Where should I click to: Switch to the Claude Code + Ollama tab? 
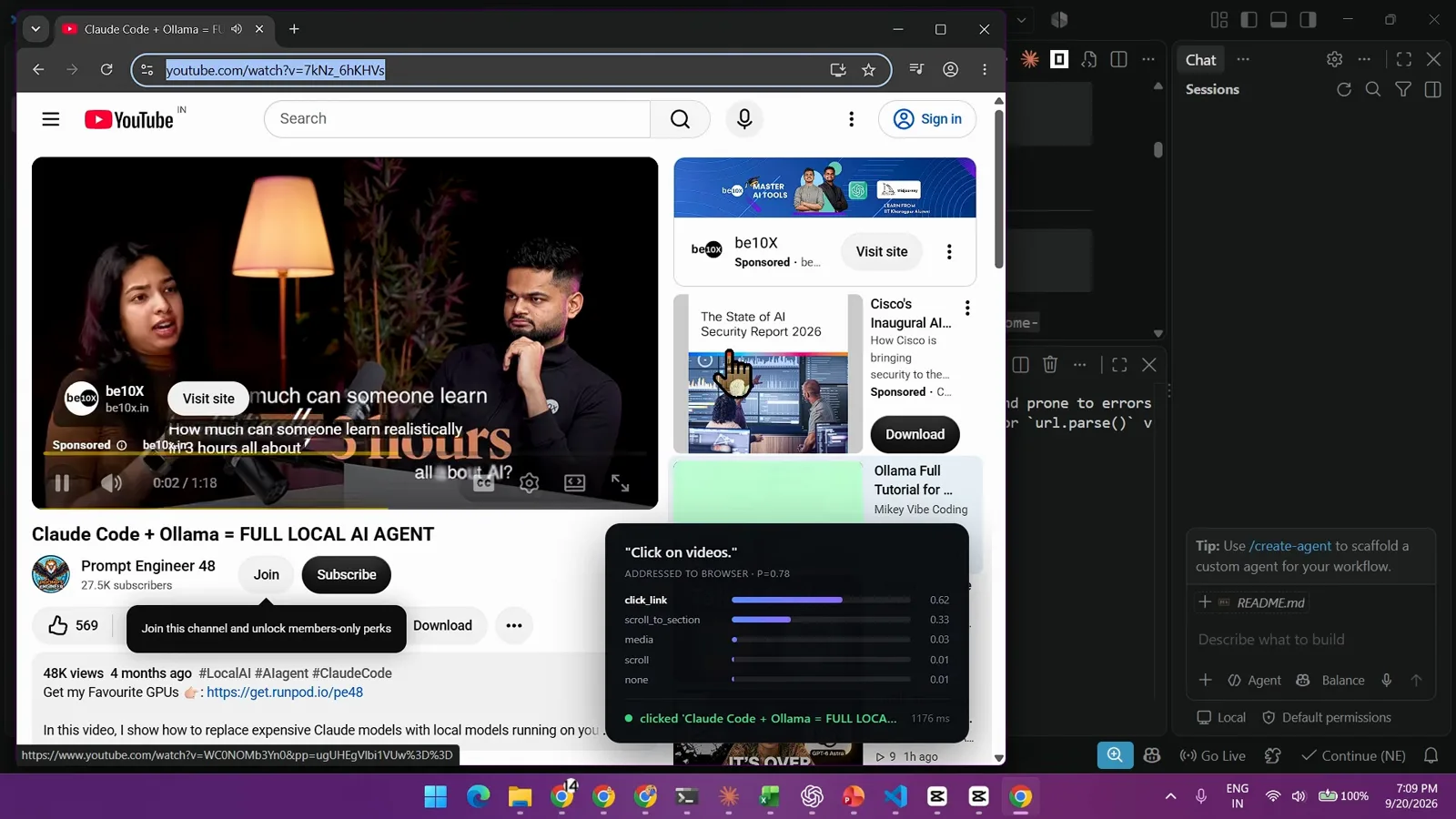[153, 29]
